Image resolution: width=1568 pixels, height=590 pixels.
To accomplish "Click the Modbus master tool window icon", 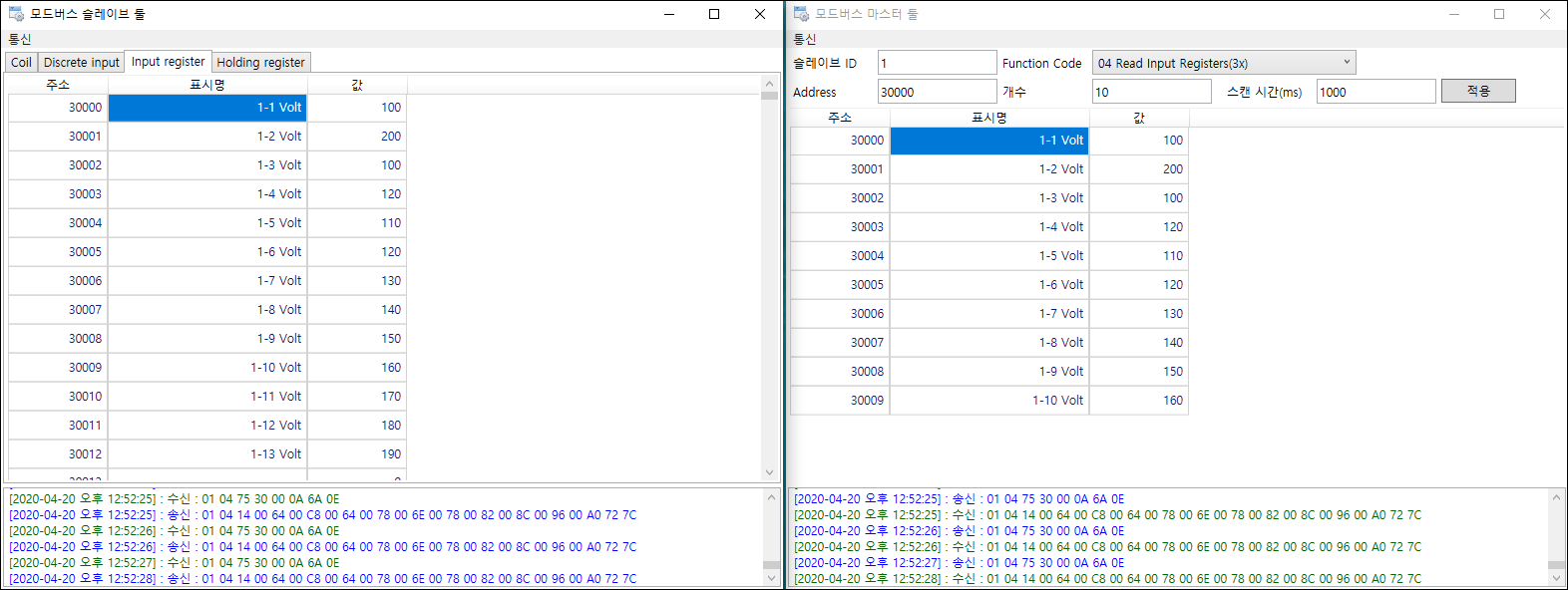I will tap(801, 14).
